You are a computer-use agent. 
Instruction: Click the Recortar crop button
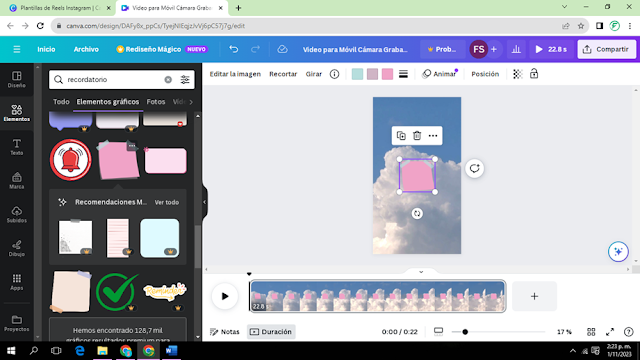click(283, 74)
